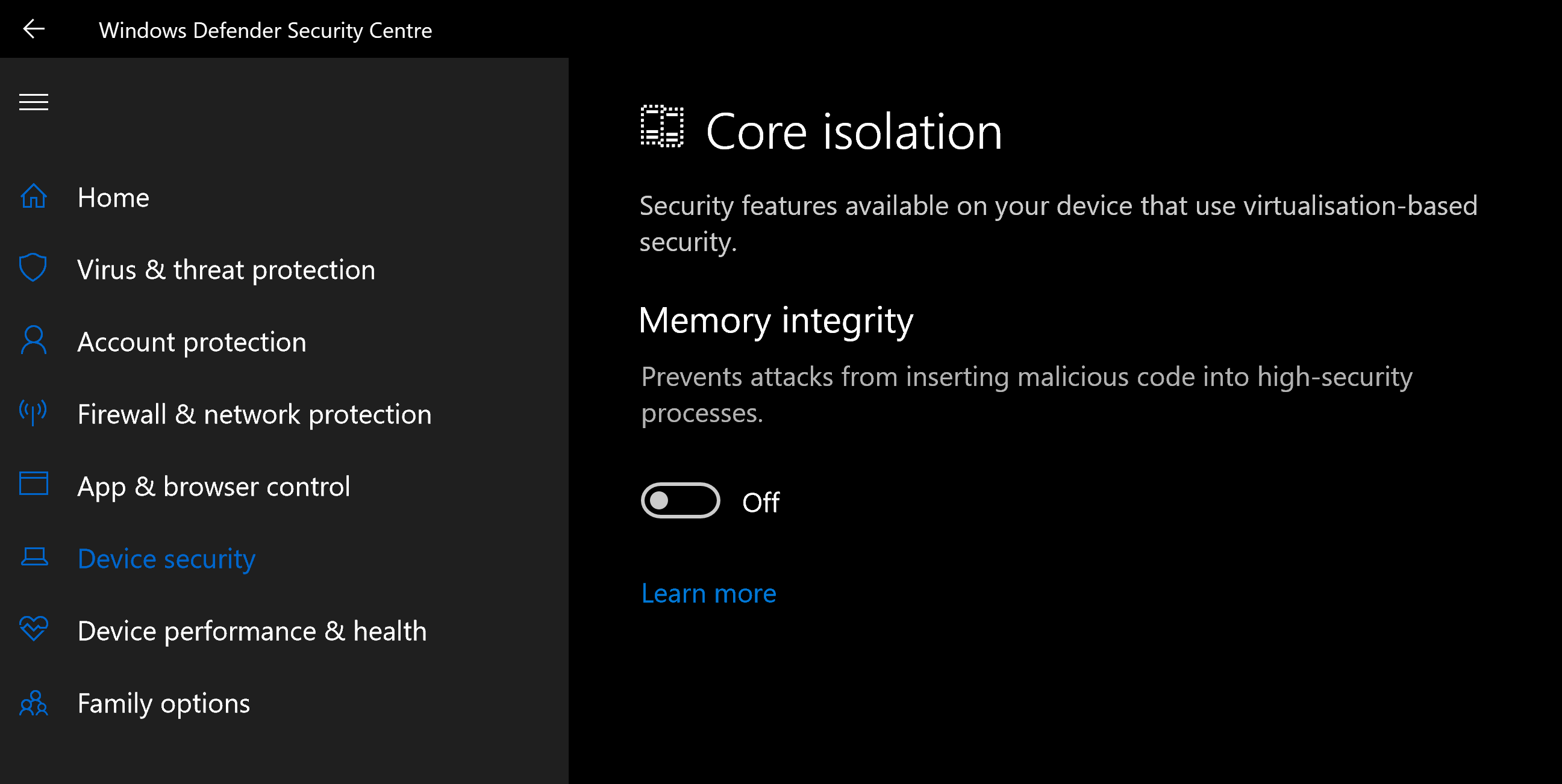Viewport: 1562px width, 784px height.
Task: Click the shield icon for Virus protection
Action: tap(33, 267)
